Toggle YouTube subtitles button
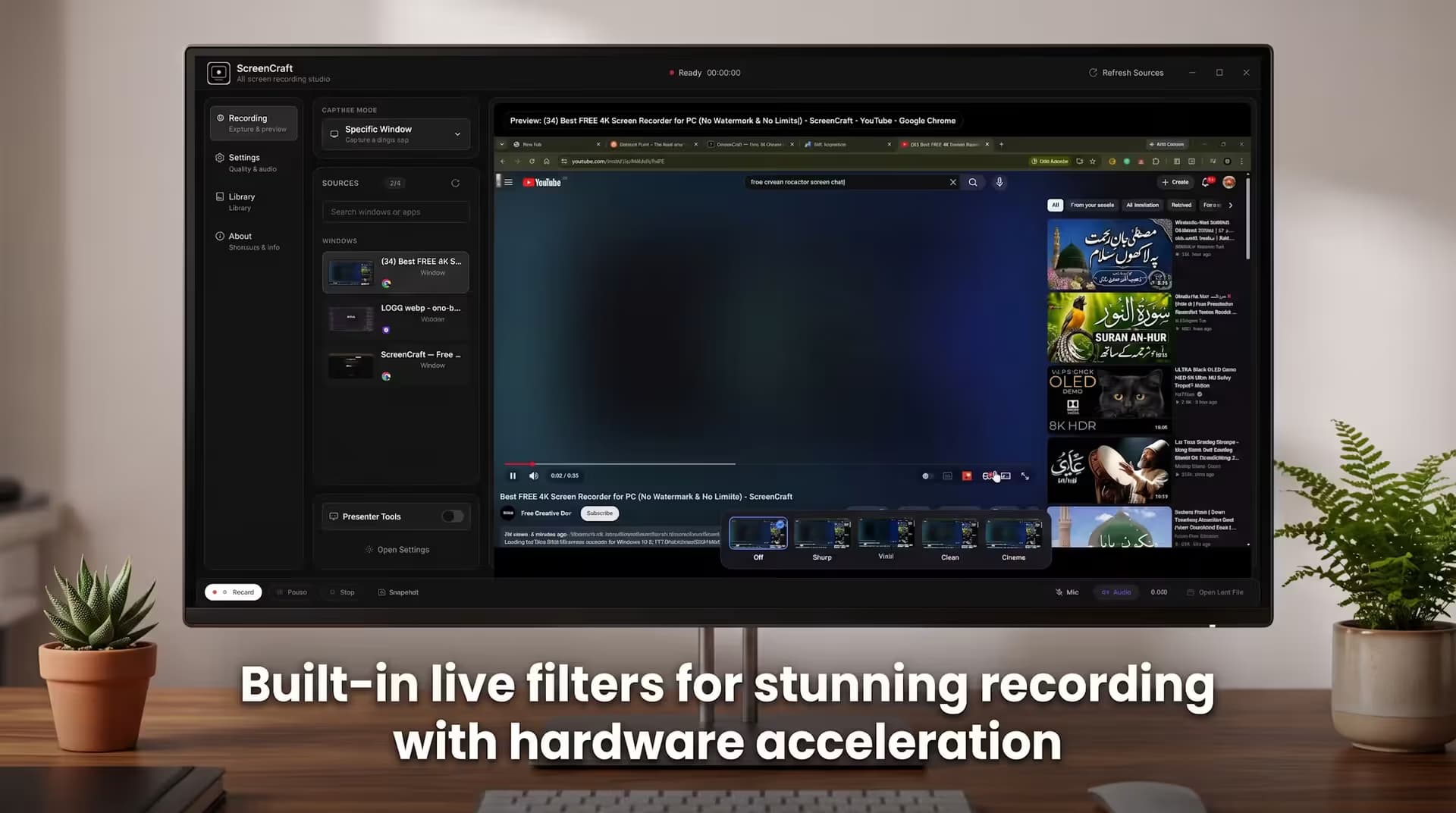Viewport: 1456px width, 813px height. tap(947, 476)
